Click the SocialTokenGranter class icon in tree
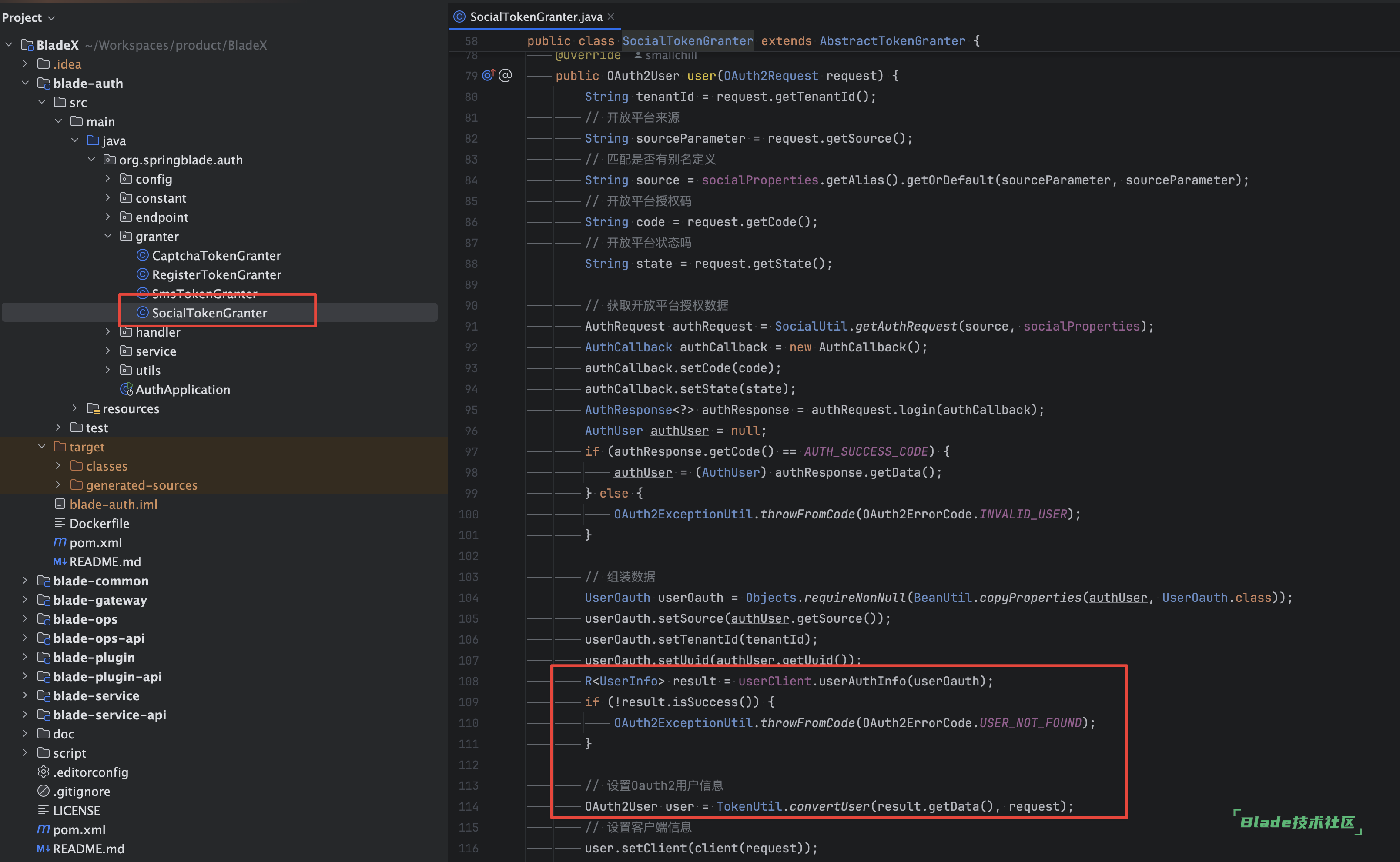This screenshot has height=862, width=1400. click(143, 312)
